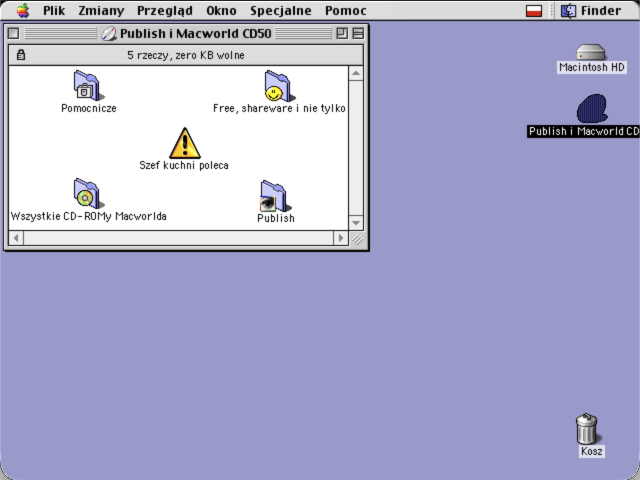The height and width of the screenshot is (480, 640).
Task: Click the horizontal scrollbar left arrow
Action: [x=16, y=238]
